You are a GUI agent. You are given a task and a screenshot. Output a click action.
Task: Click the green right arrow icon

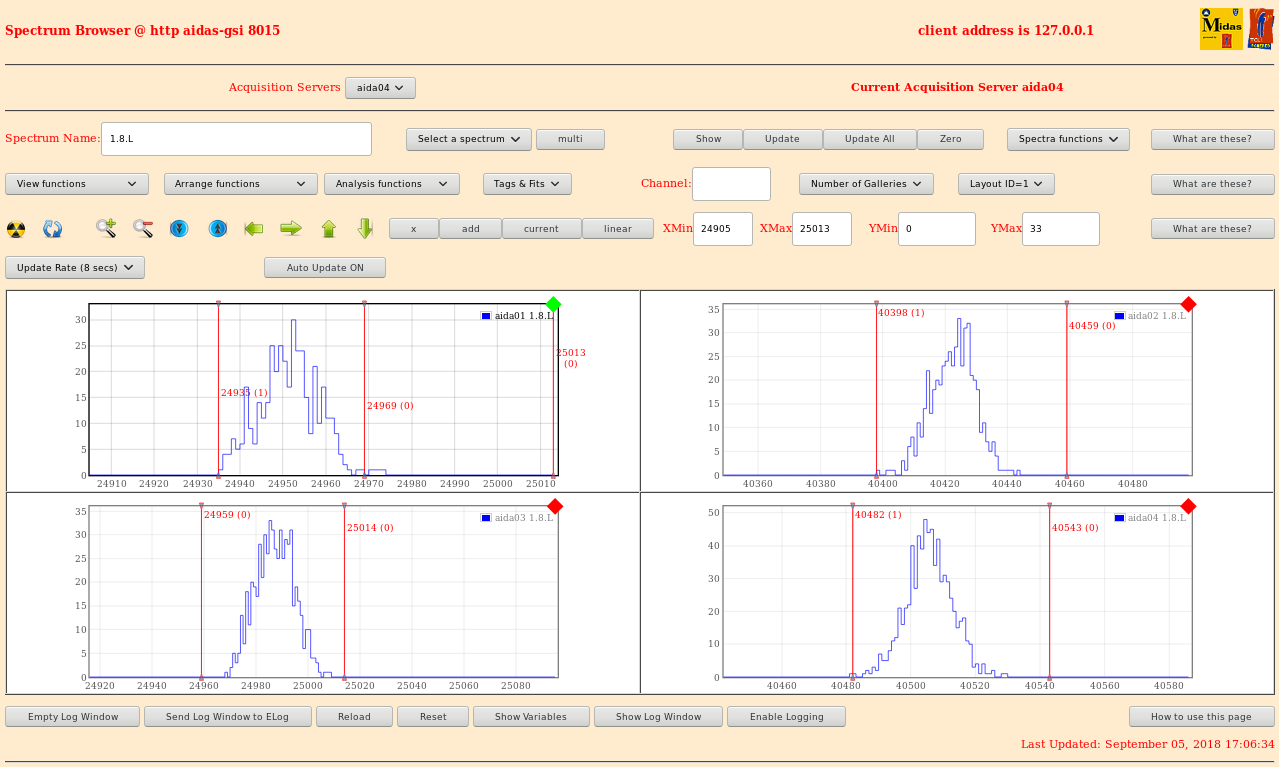click(x=291, y=229)
